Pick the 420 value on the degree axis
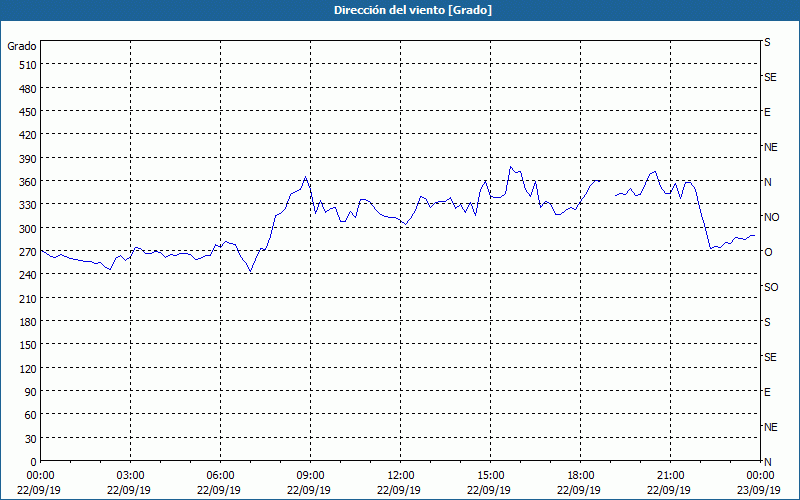This screenshot has width=800, height=500. [29, 135]
